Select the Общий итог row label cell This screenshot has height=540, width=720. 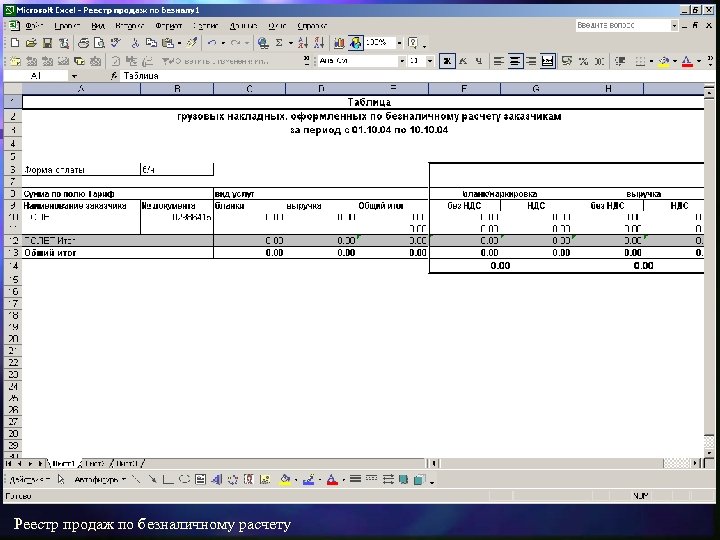118,253
